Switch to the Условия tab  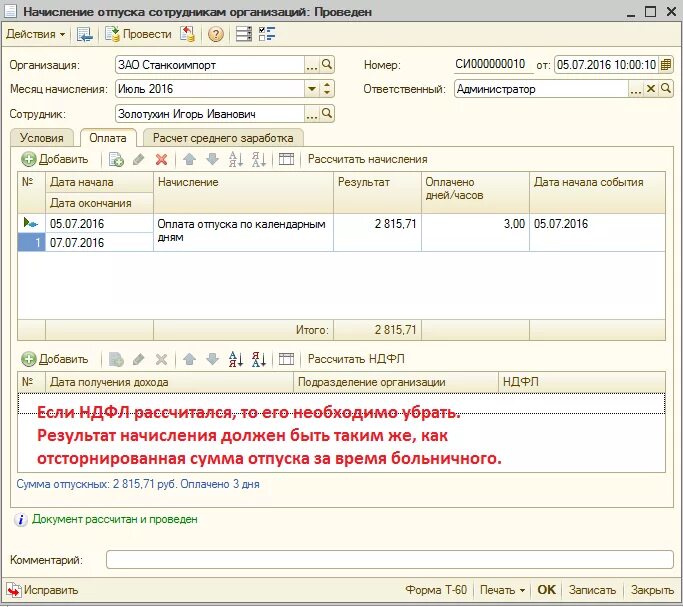point(42,138)
